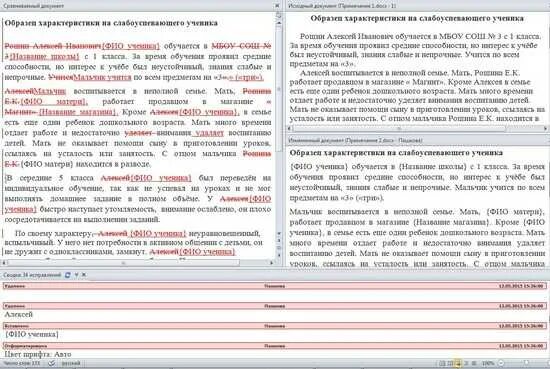Viewport: 550px width, 369px height.
Task: Select the 'Алексей' deletion entry in revisions
Action: point(18,315)
